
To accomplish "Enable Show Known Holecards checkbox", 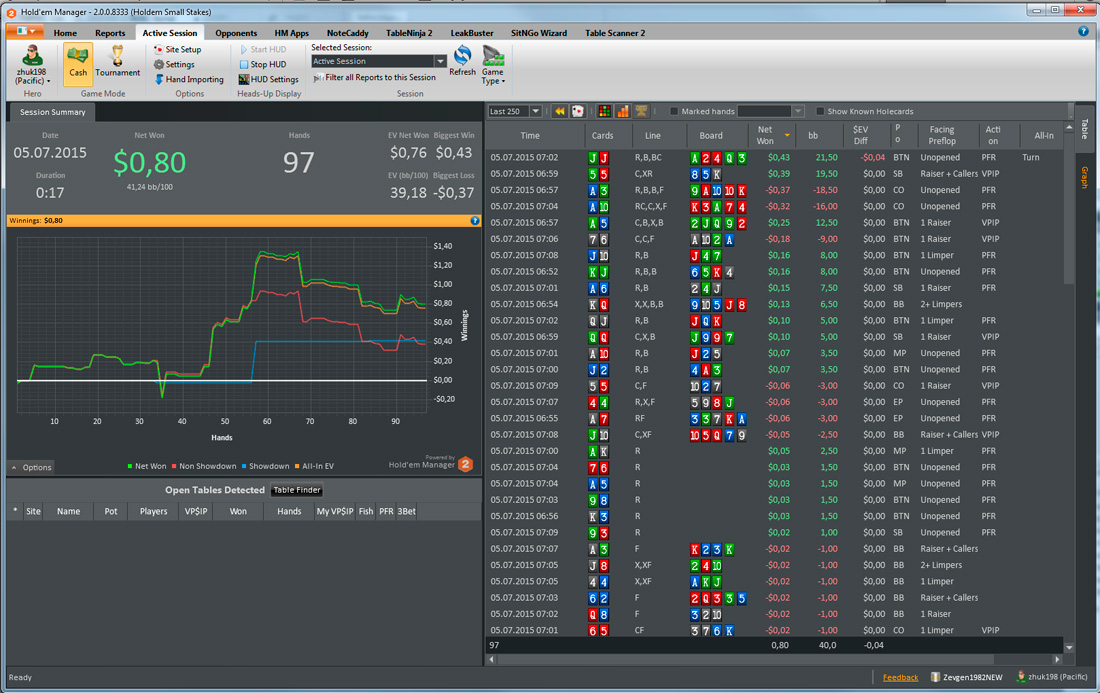I will pyautogui.click(x=819, y=112).
